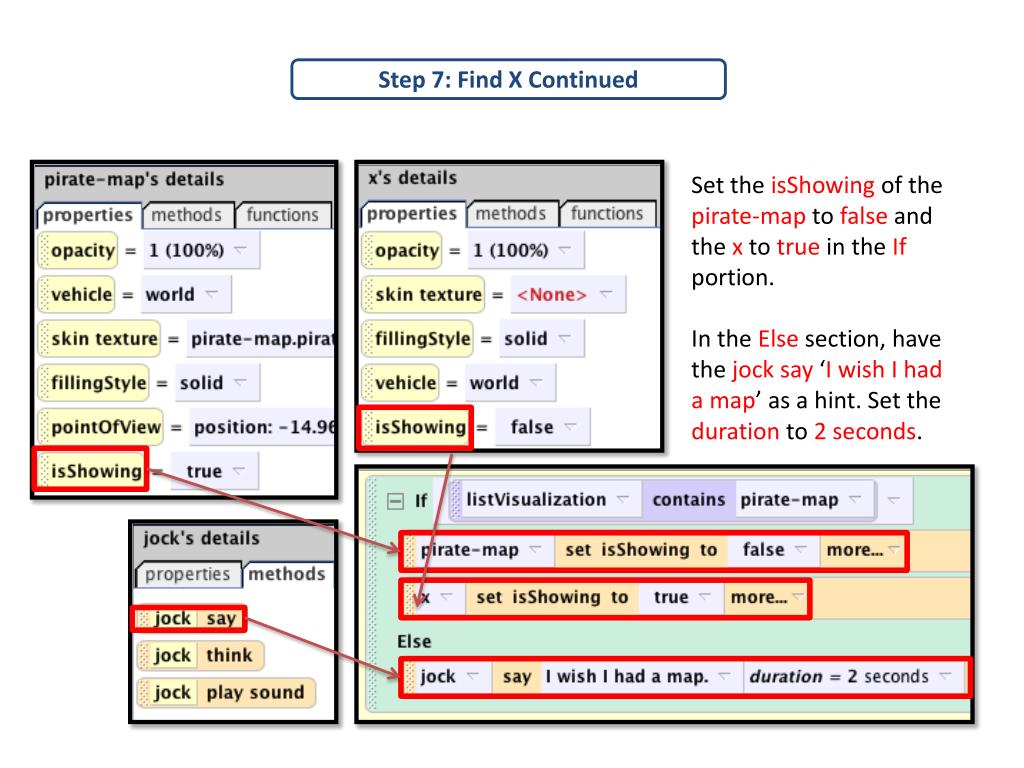Click x's isShowing property tile
1024x768 pixels.
tap(415, 427)
